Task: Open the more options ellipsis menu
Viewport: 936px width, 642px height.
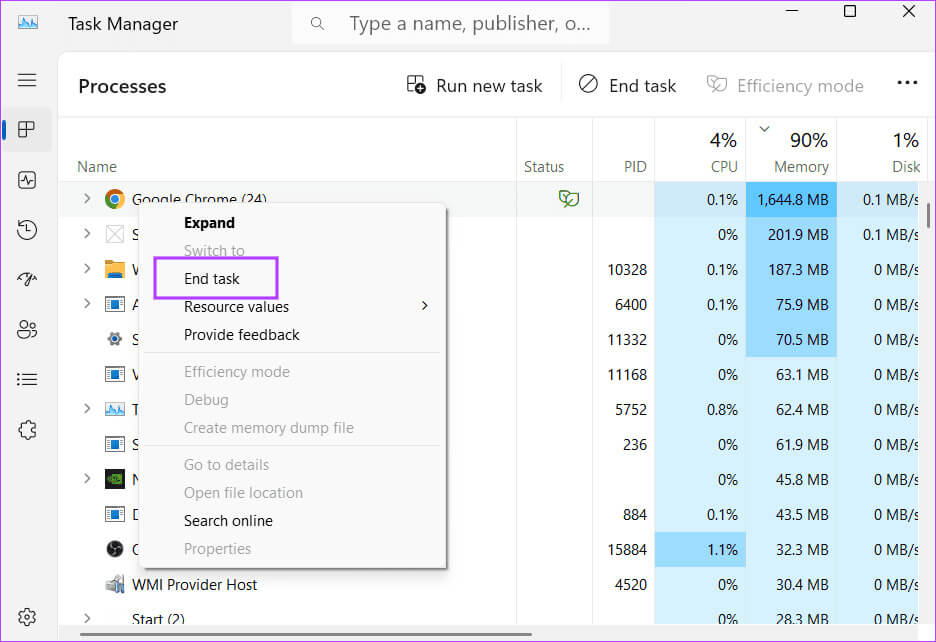Action: click(907, 83)
